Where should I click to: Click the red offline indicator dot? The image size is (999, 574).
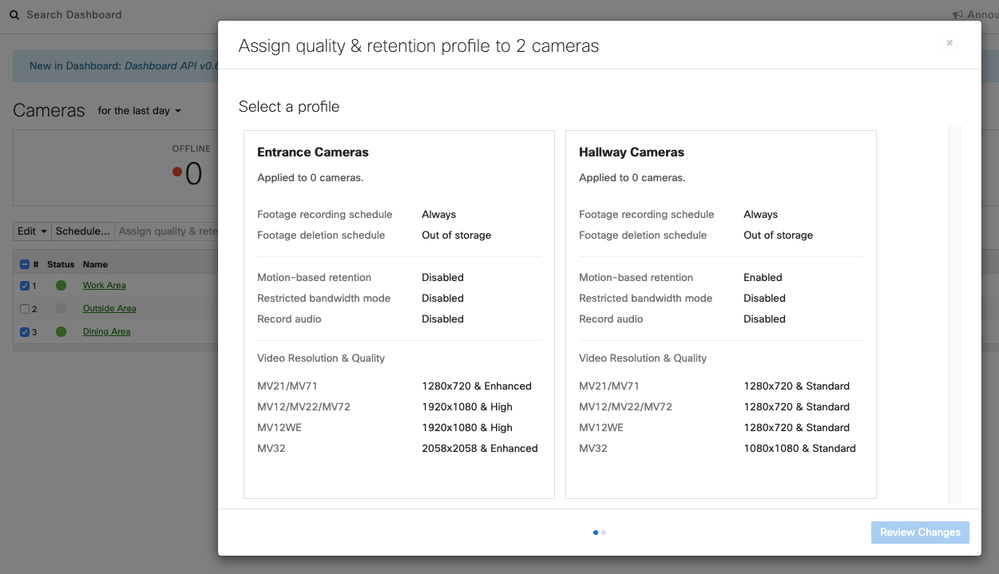click(x=177, y=171)
